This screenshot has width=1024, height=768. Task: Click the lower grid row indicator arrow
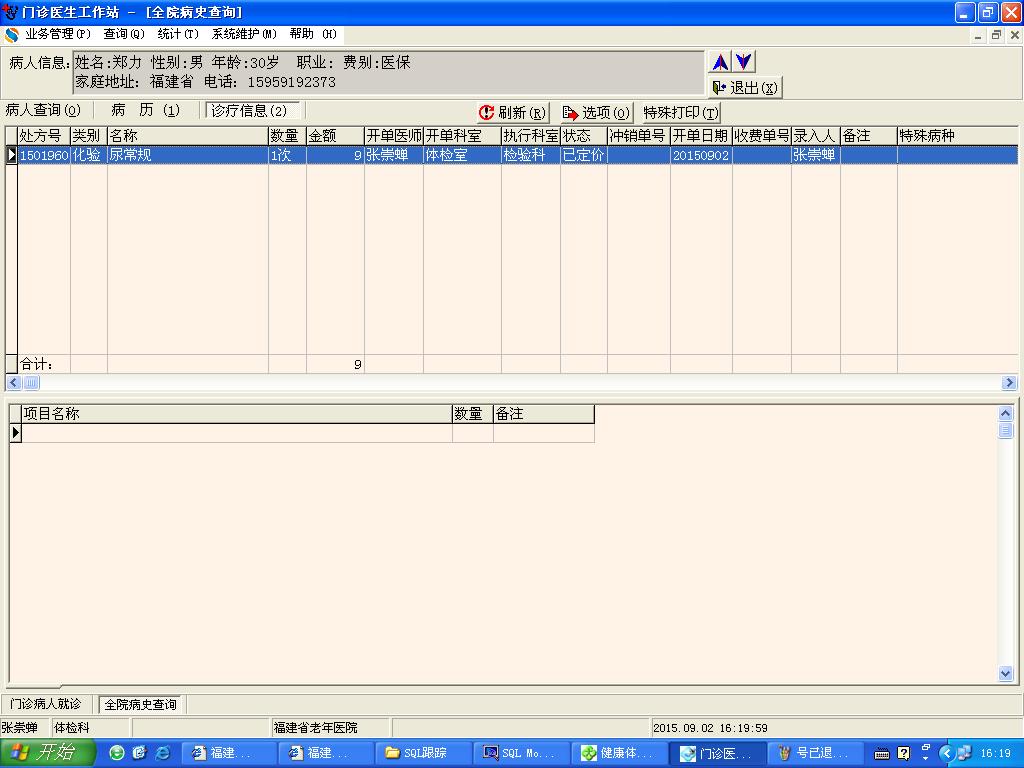pyautogui.click(x=16, y=433)
